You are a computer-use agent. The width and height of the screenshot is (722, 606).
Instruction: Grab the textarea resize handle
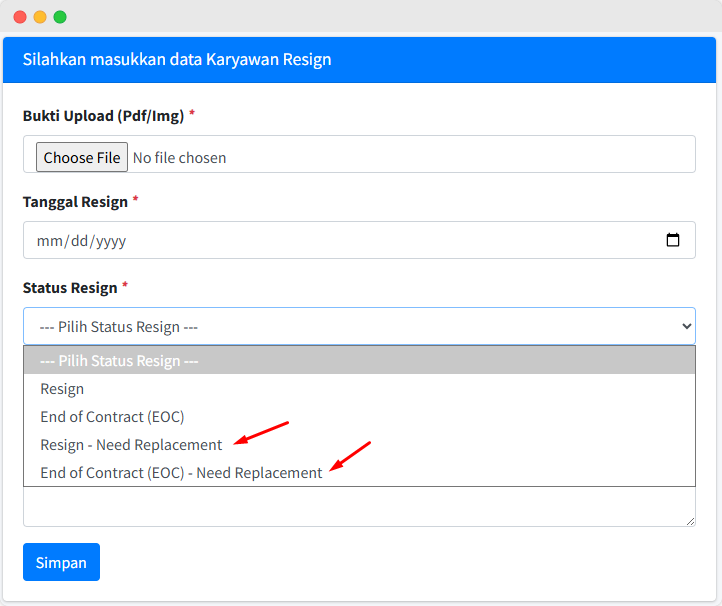tap(690, 521)
